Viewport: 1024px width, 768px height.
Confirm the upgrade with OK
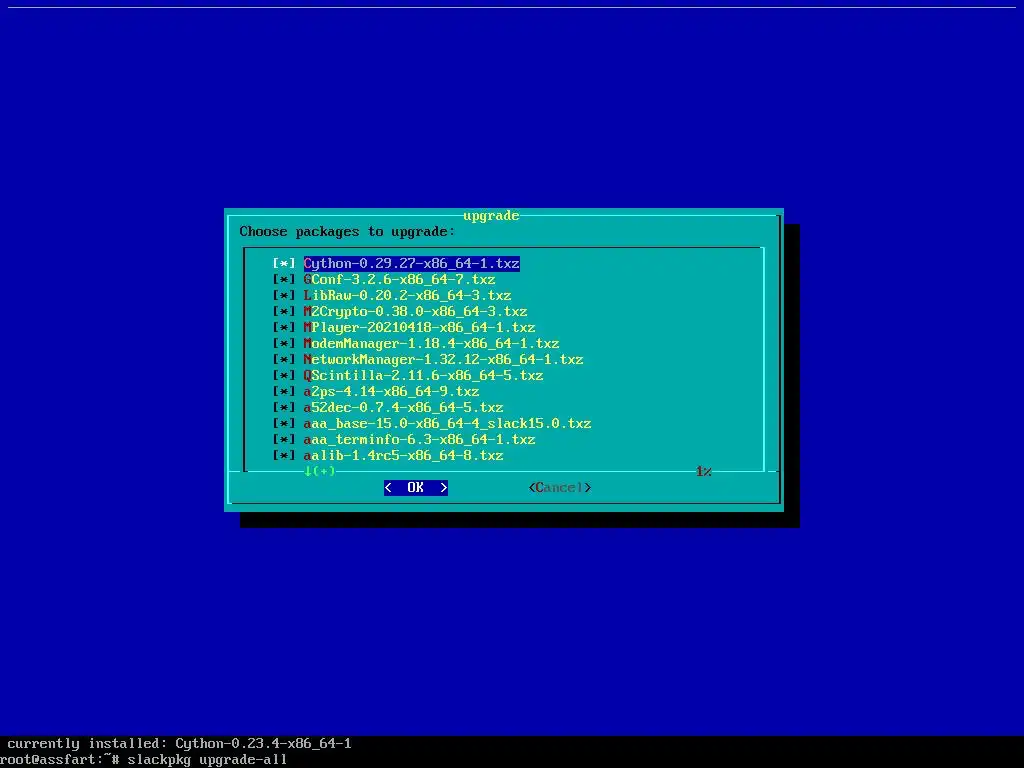[x=416, y=487]
